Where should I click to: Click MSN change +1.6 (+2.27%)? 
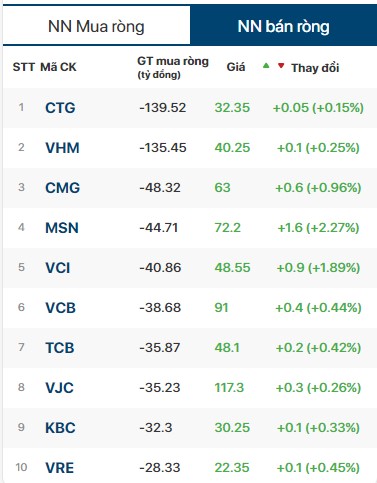point(318,228)
